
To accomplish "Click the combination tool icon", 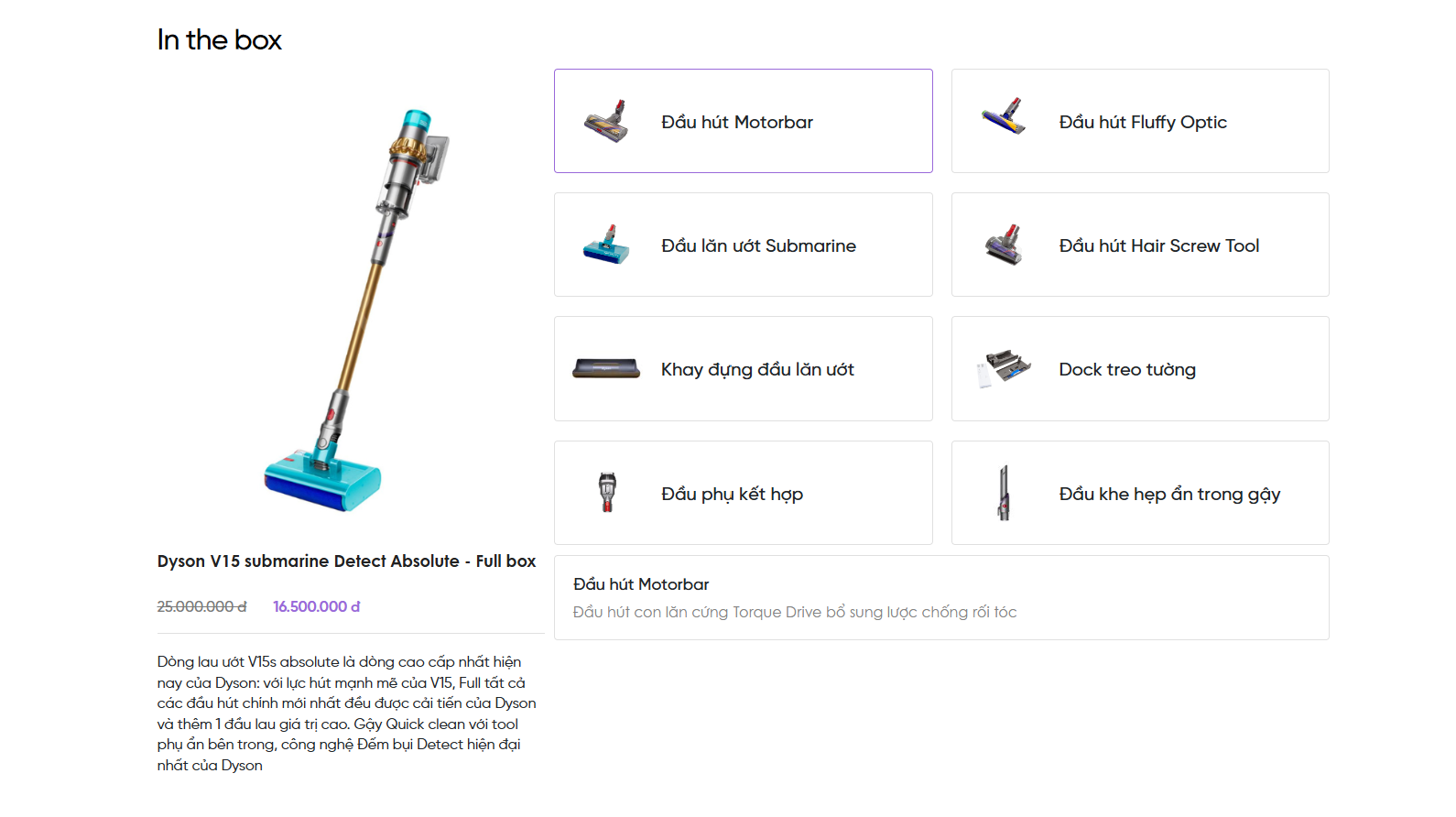I will click(x=607, y=492).
